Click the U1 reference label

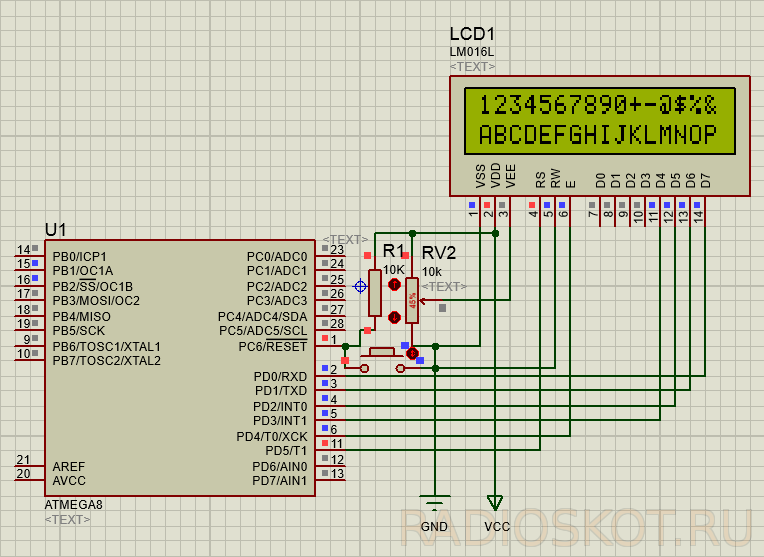coord(55,230)
